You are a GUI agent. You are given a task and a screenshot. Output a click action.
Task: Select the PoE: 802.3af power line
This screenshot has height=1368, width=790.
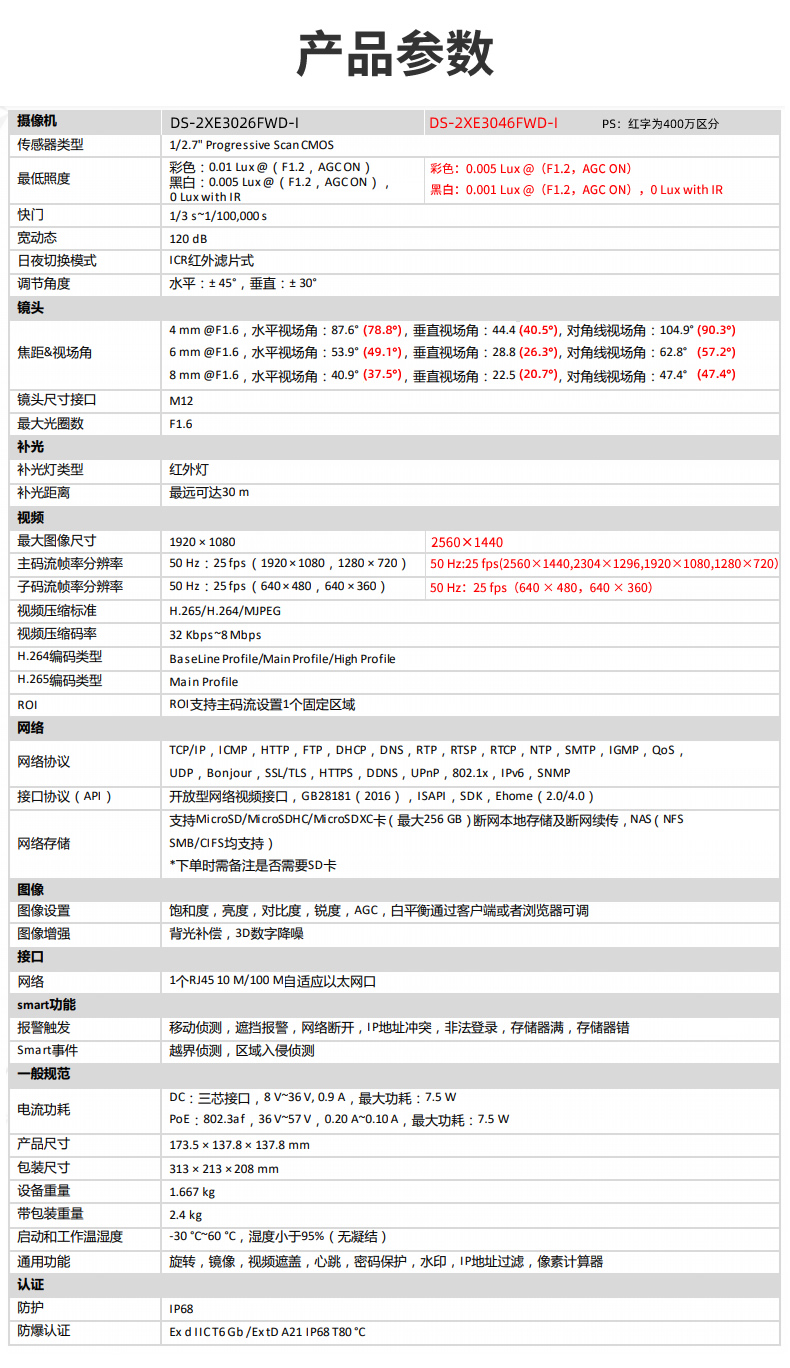pyautogui.click(x=339, y=1120)
